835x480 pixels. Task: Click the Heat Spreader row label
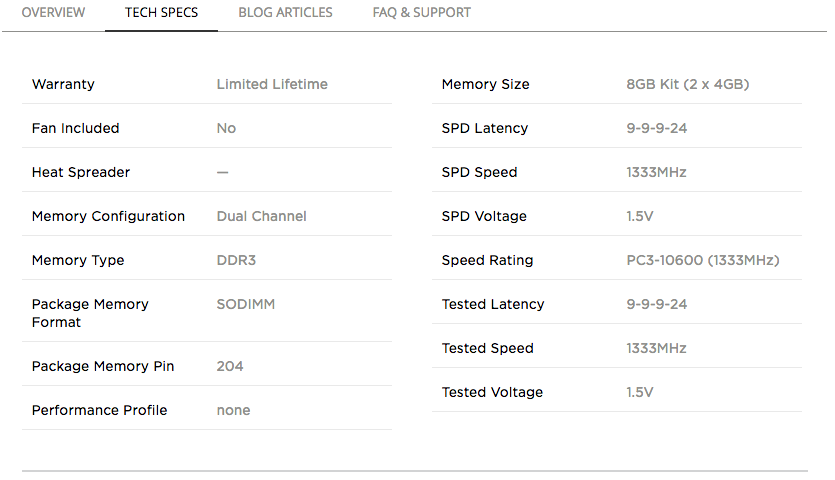(81, 172)
